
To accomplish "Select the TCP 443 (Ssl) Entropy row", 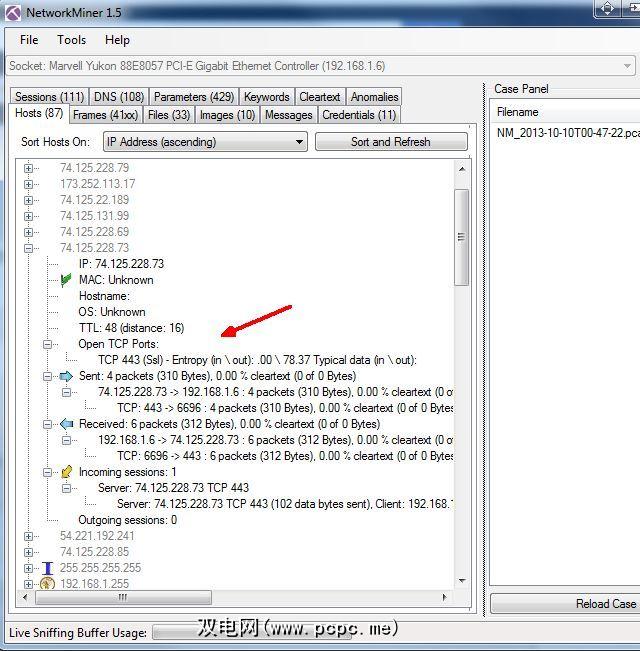I will 257,360.
